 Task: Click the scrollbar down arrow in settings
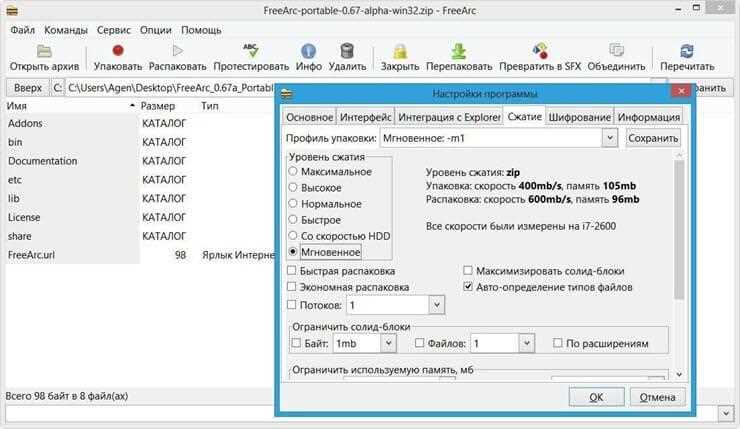click(679, 374)
